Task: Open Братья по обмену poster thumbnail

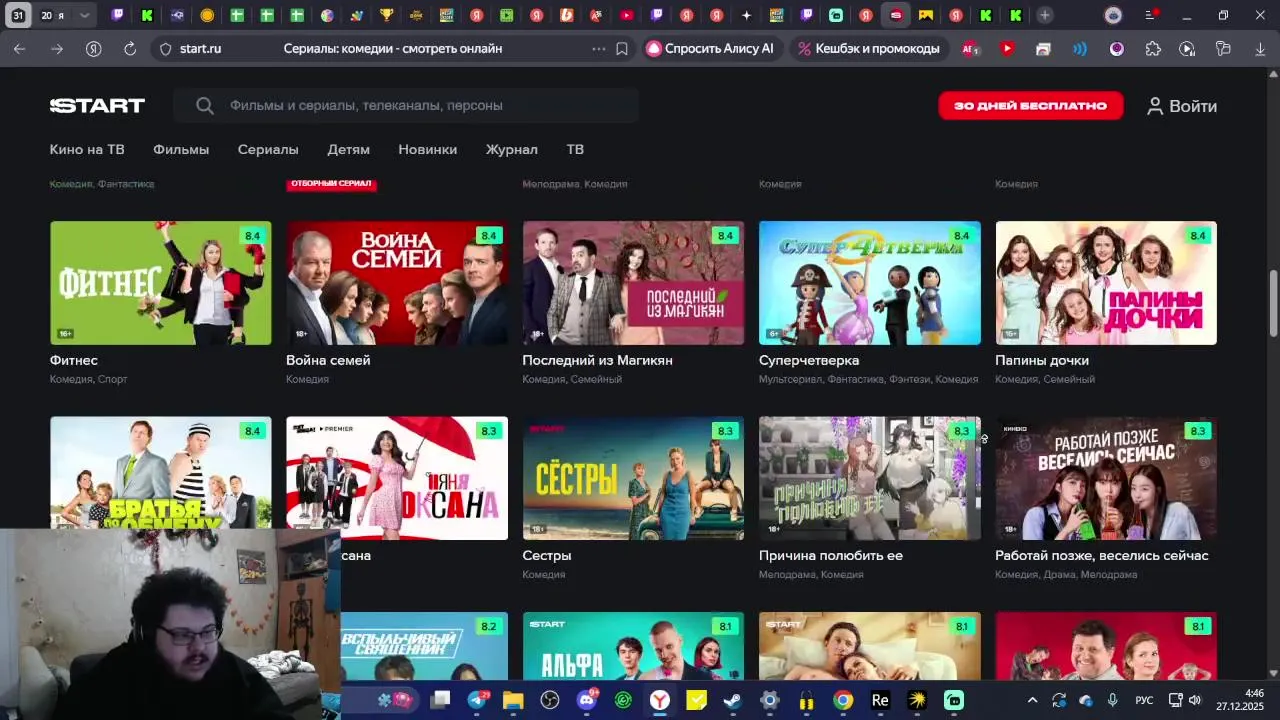Action: pyautogui.click(x=161, y=473)
